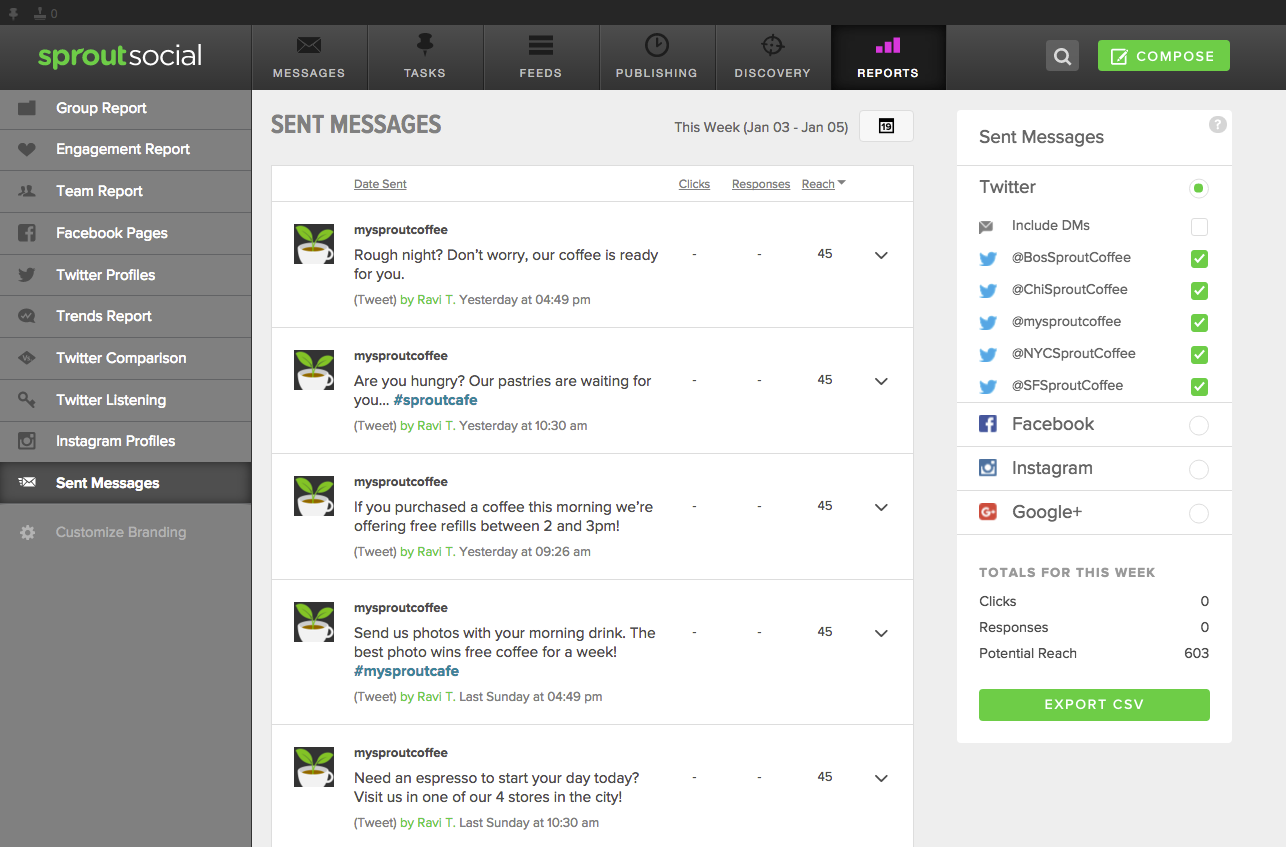Click the Group Report folder icon

(27, 108)
